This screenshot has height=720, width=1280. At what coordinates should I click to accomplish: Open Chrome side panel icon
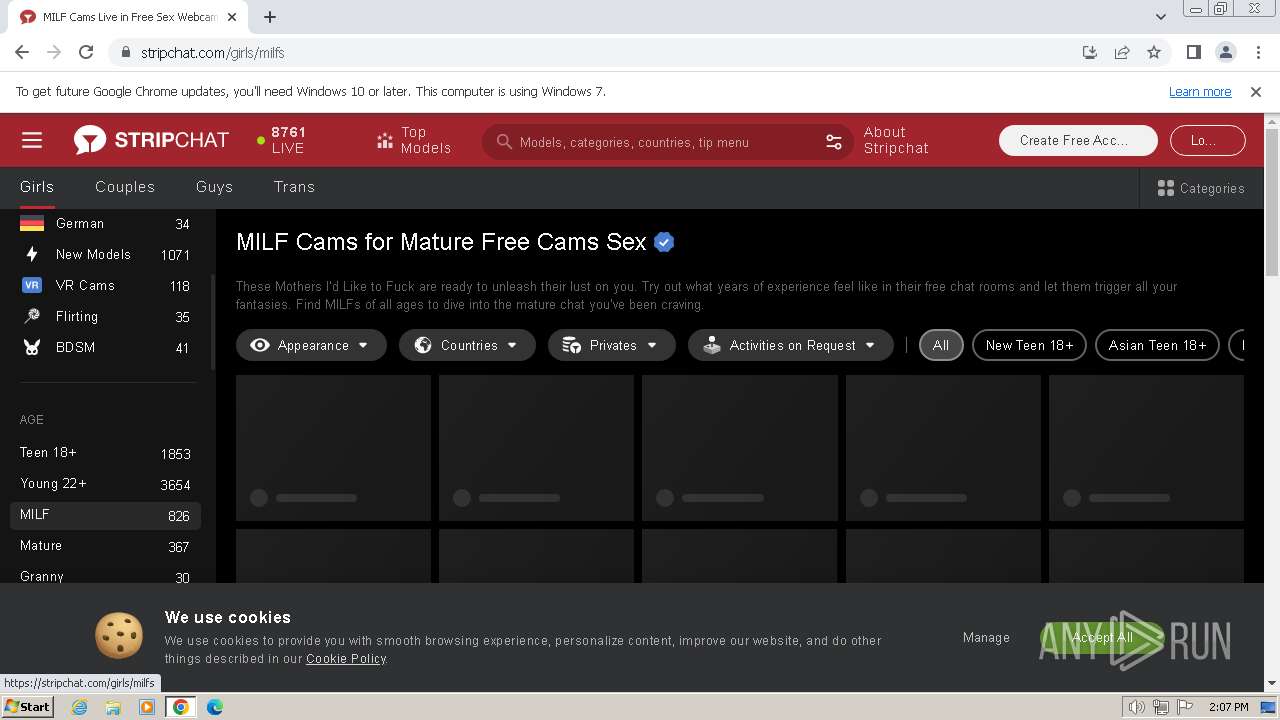pyautogui.click(x=1193, y=52)
